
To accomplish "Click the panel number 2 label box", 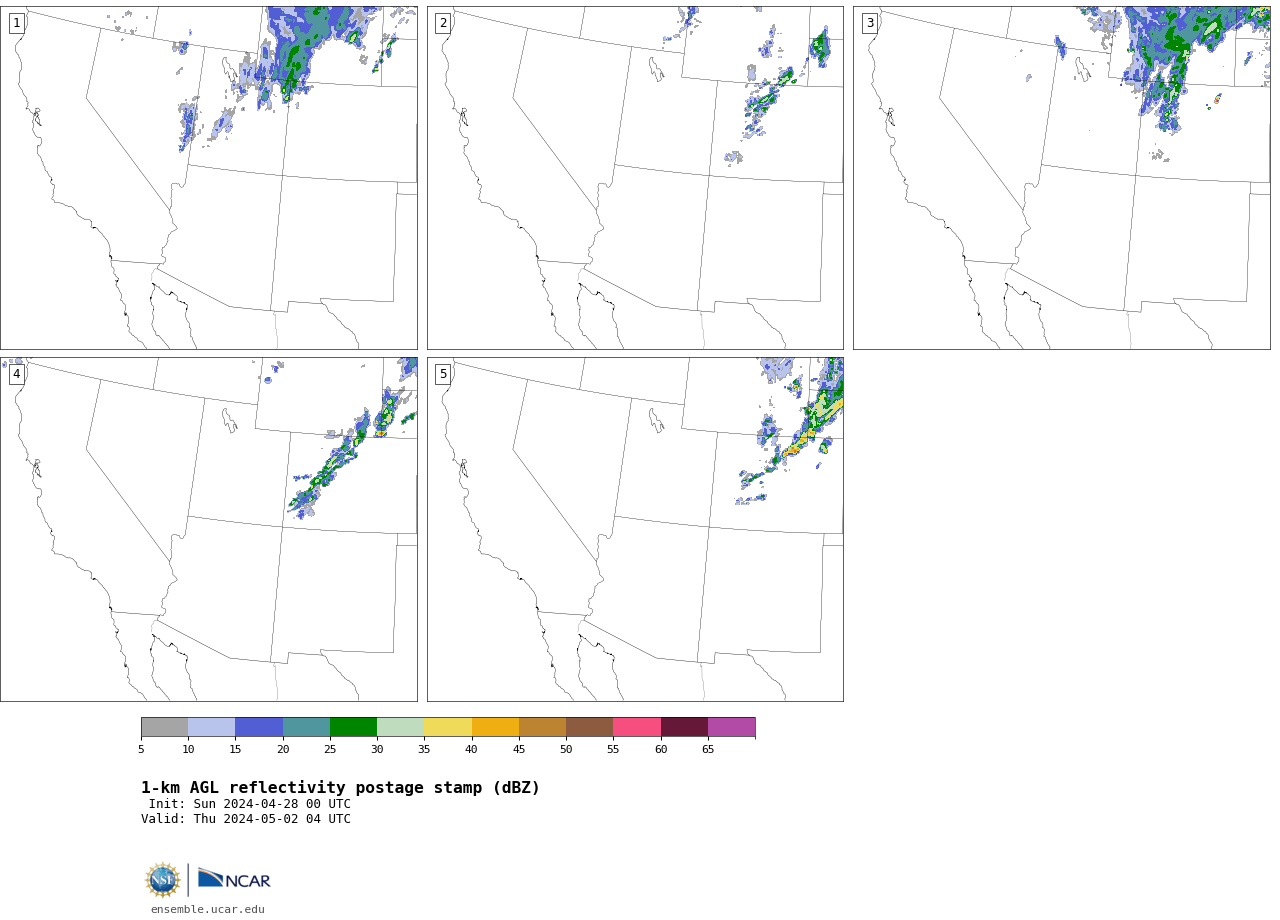I will [443, 23].
